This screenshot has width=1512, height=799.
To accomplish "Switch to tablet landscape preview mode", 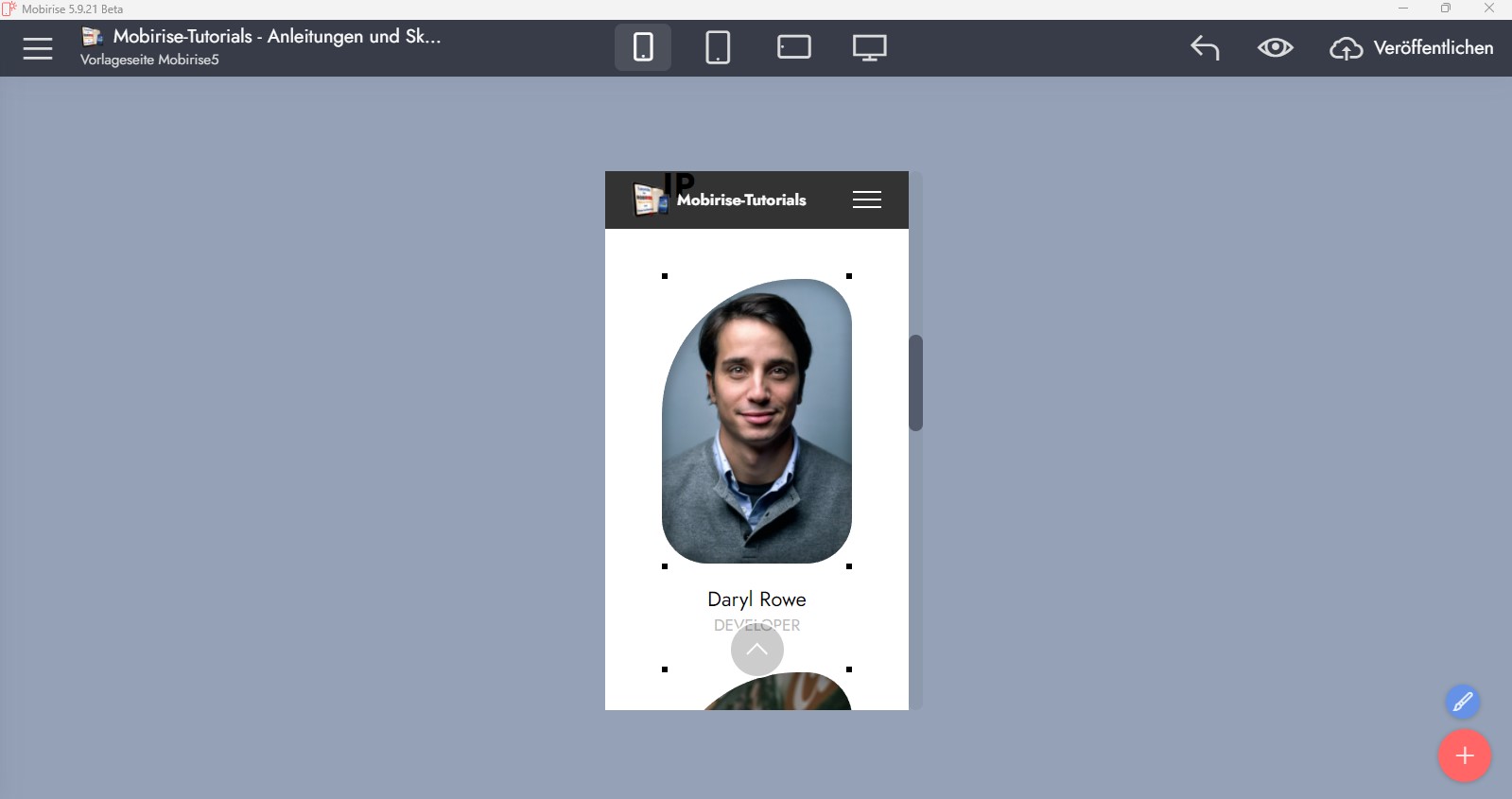I will pyautogui.click(x=794, y=47).
